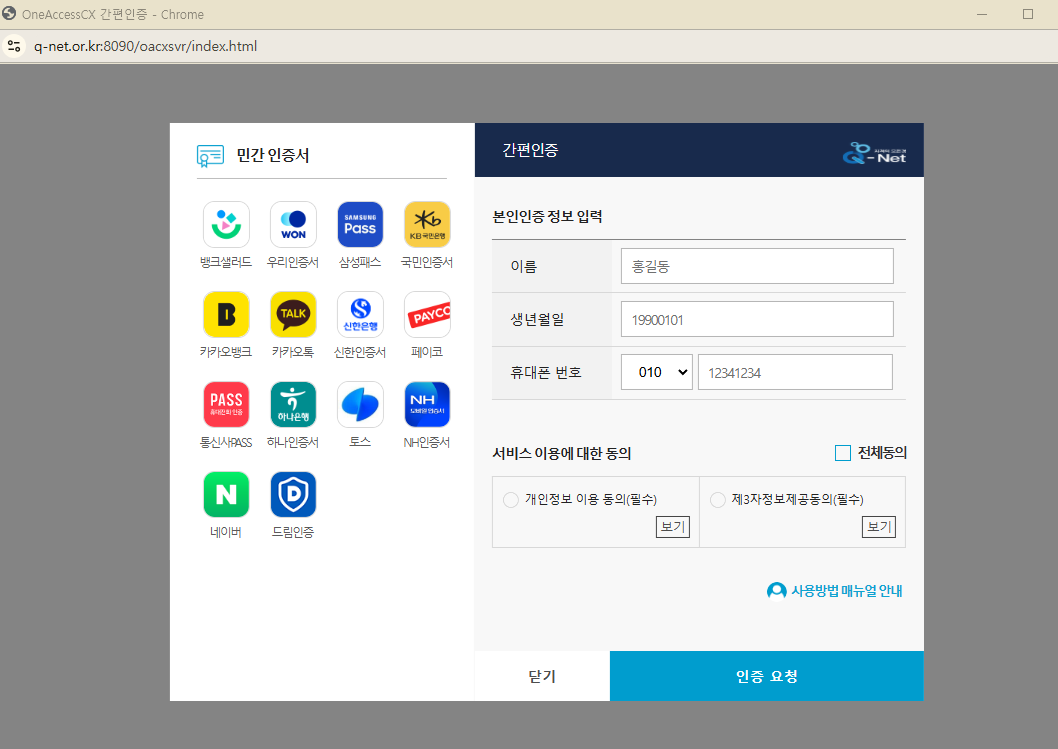Choose the KakaoTalk (카카오톡) certificate icon
The width and height of the screenshot is (1058, 749).
point(293,314)
